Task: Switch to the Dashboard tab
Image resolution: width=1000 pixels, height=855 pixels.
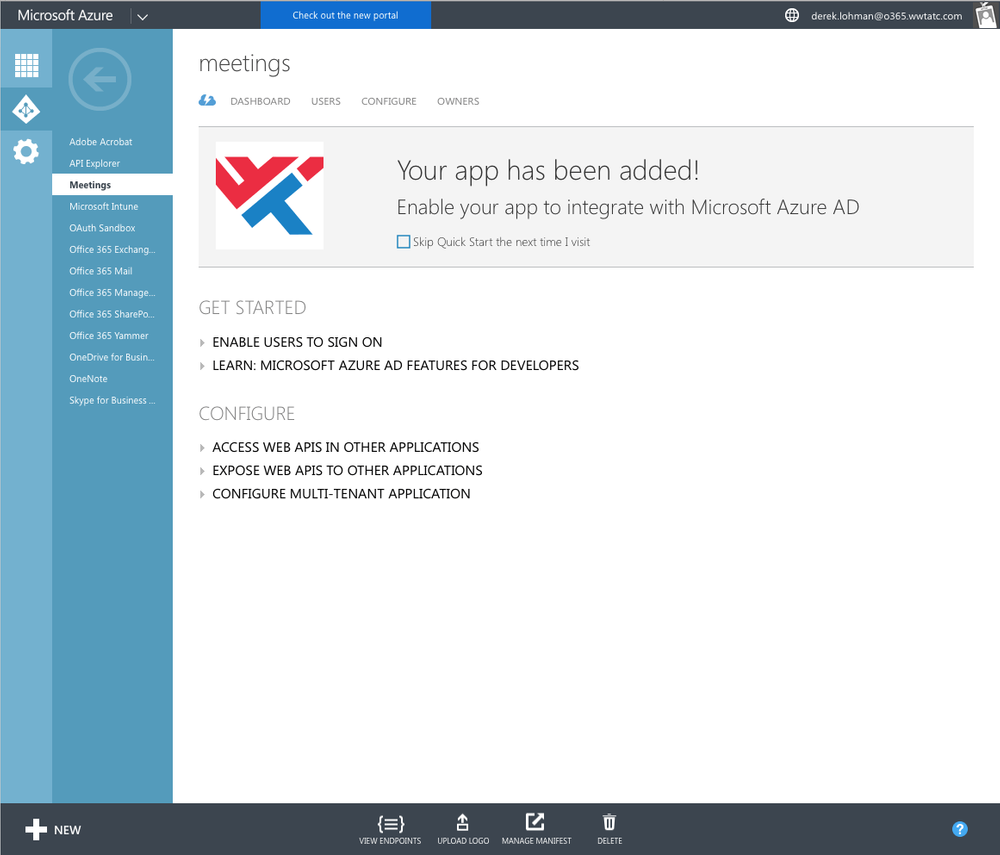Action: 260,101
